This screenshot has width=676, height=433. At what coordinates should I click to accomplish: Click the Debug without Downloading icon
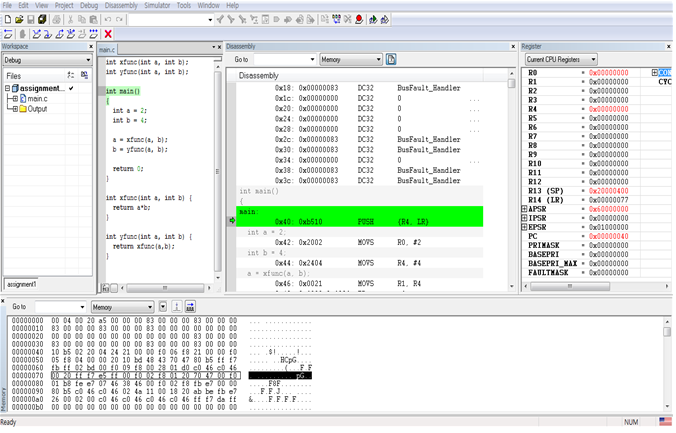click(x=385, y=20)
